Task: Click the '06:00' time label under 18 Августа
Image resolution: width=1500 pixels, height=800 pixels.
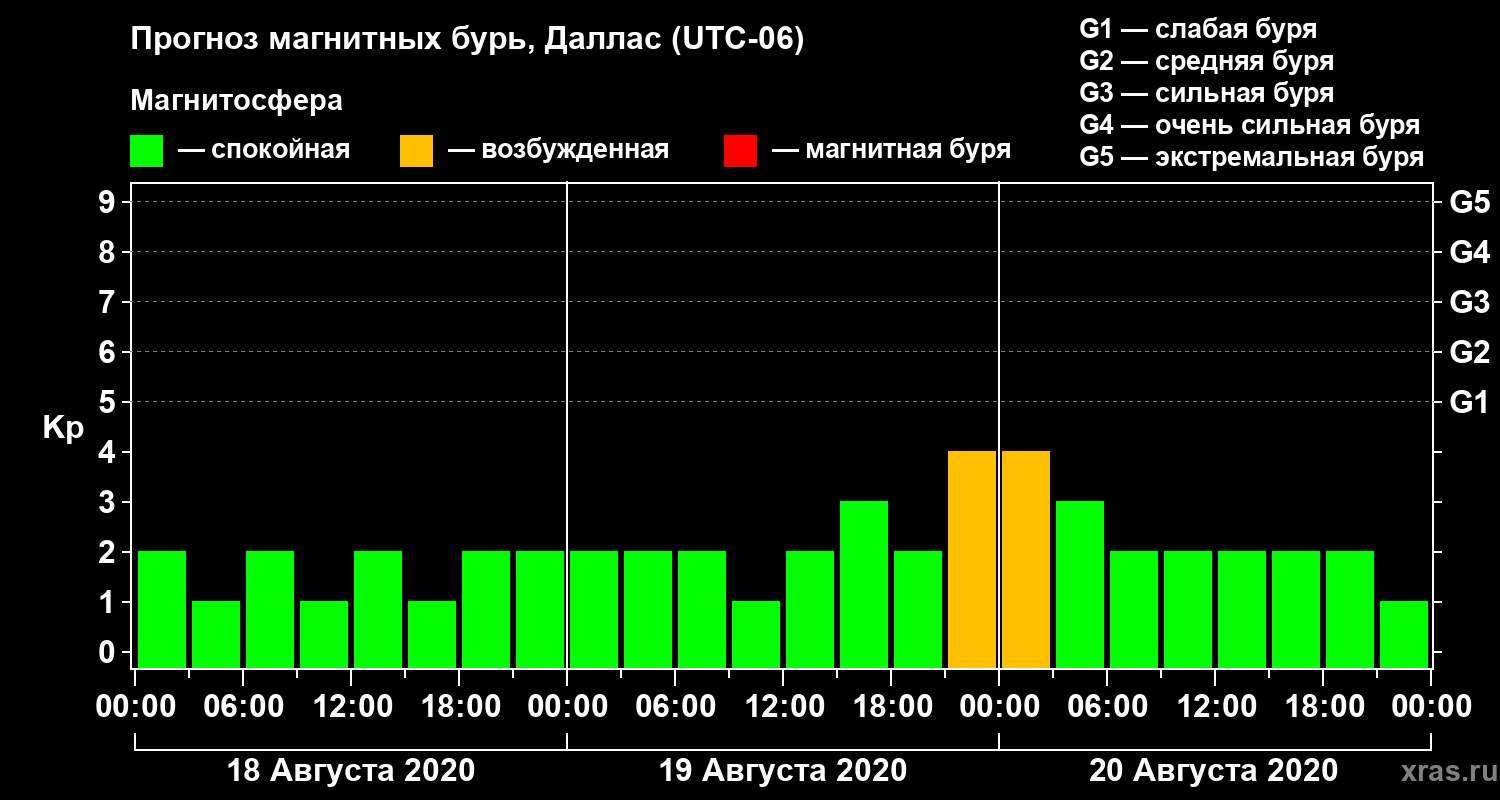Action: point(243,707)
